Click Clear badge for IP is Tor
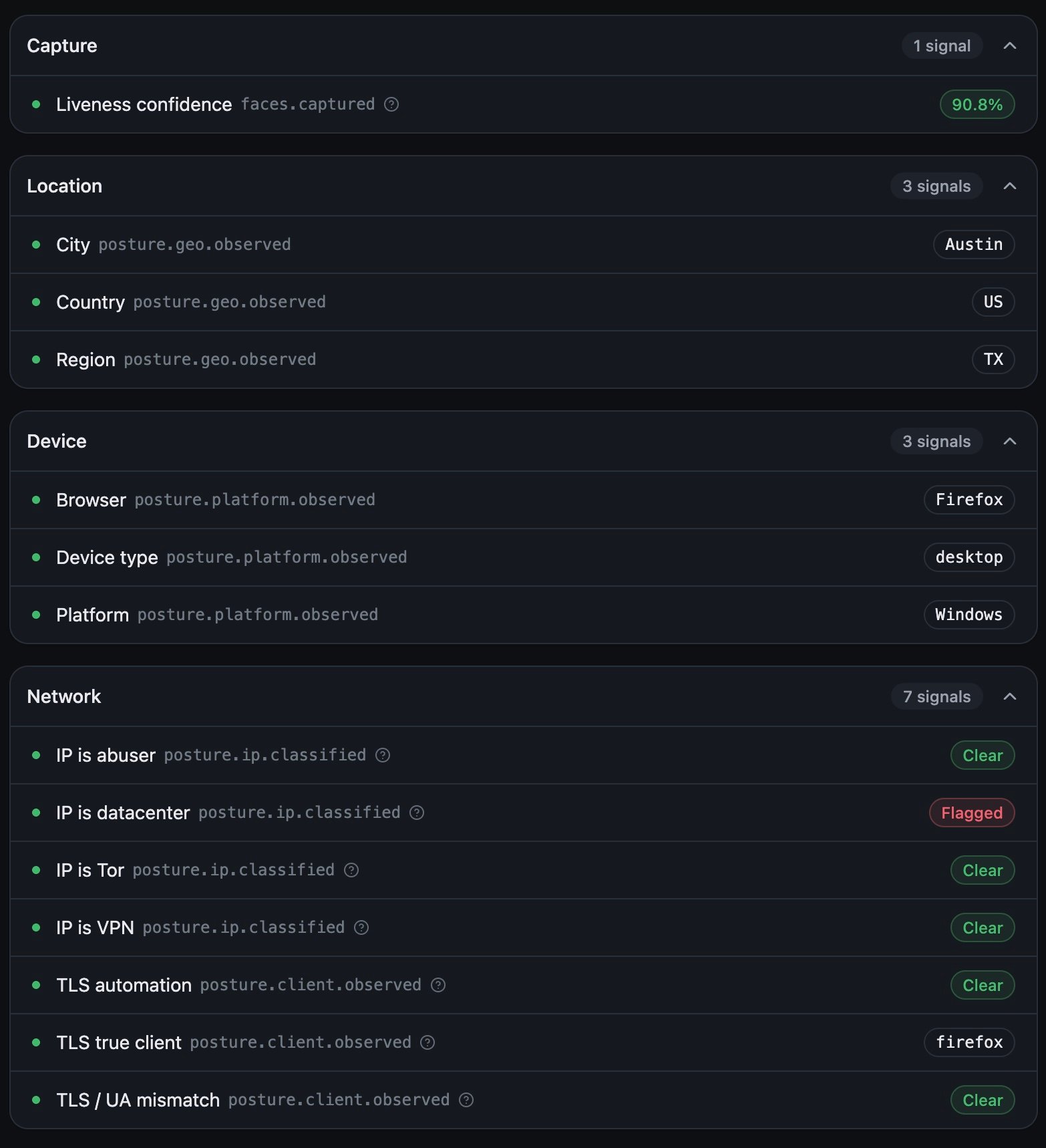 [983, 870]
